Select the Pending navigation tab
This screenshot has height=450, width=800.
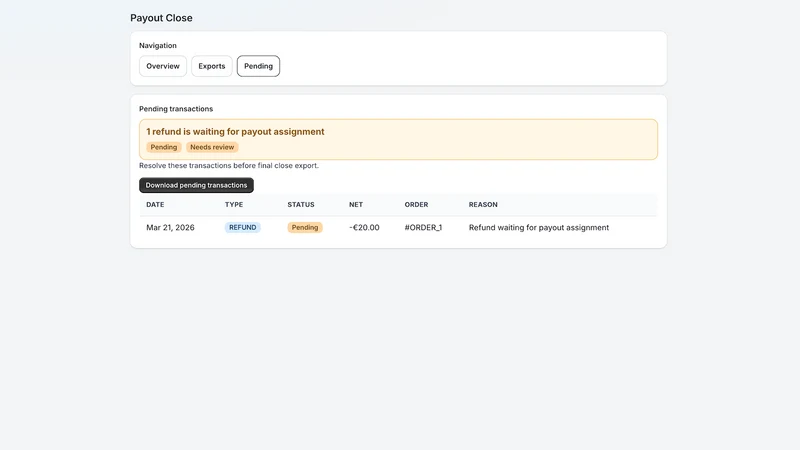coord(258,66)
